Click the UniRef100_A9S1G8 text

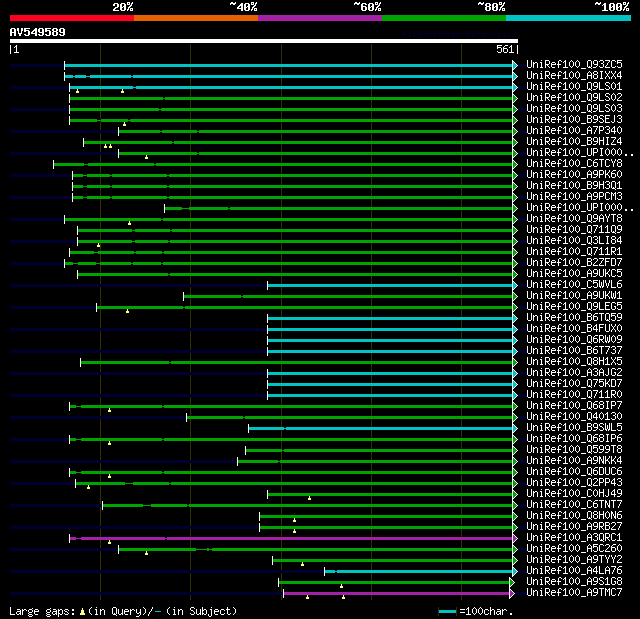[x=574, y=582]
